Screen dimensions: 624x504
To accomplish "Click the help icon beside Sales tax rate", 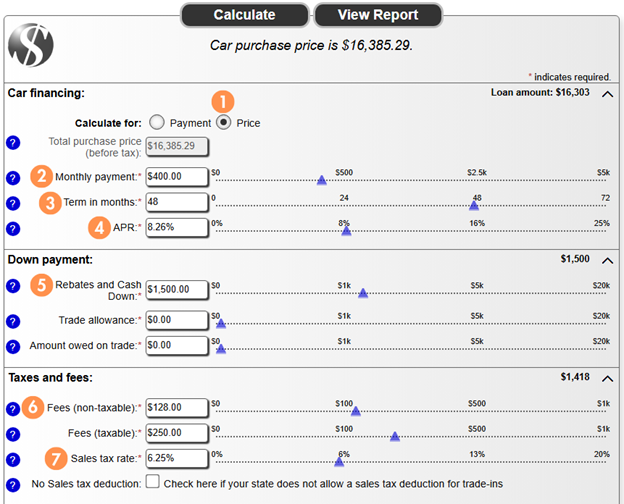I will 12,459.
